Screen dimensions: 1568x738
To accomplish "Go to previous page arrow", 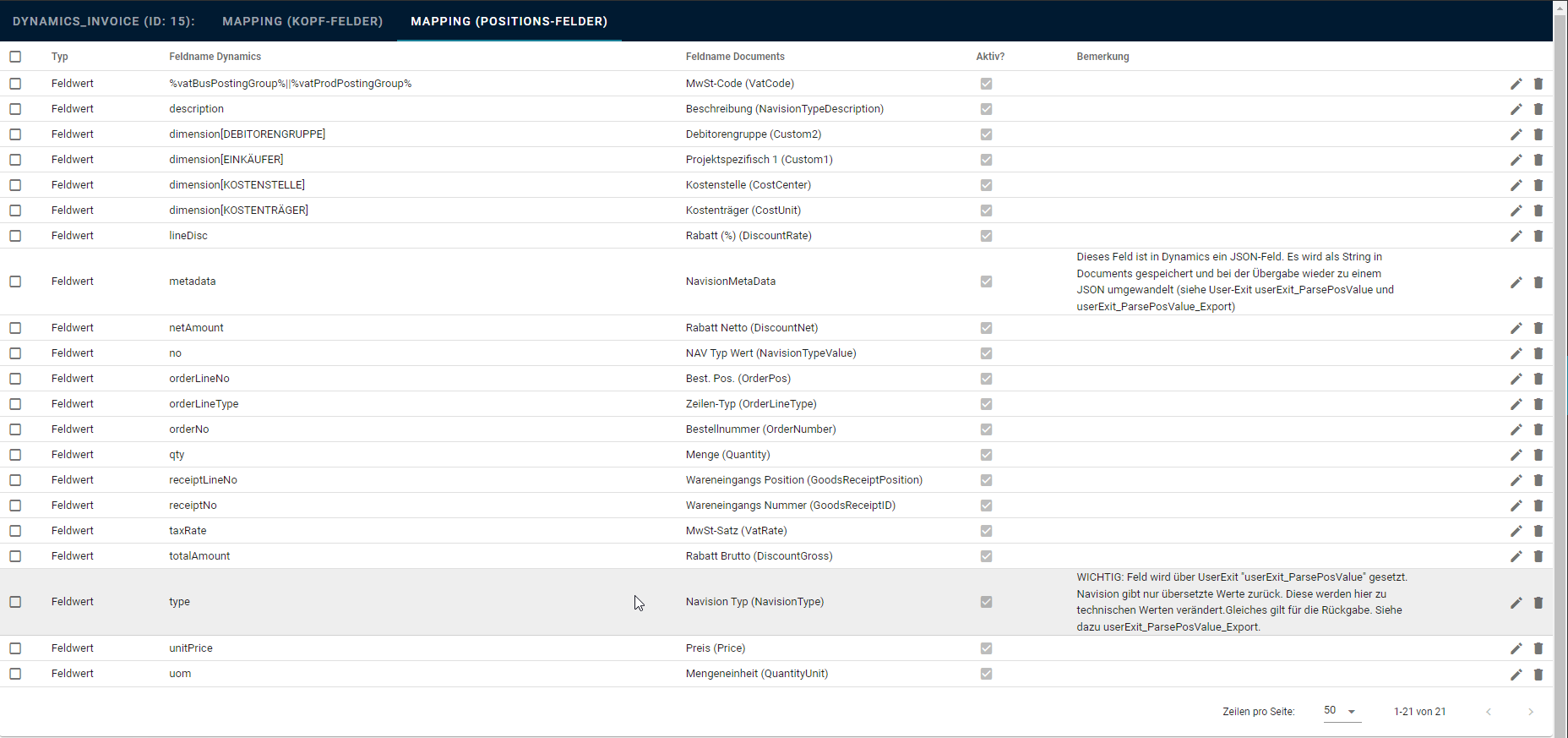I will point(1489,712).
